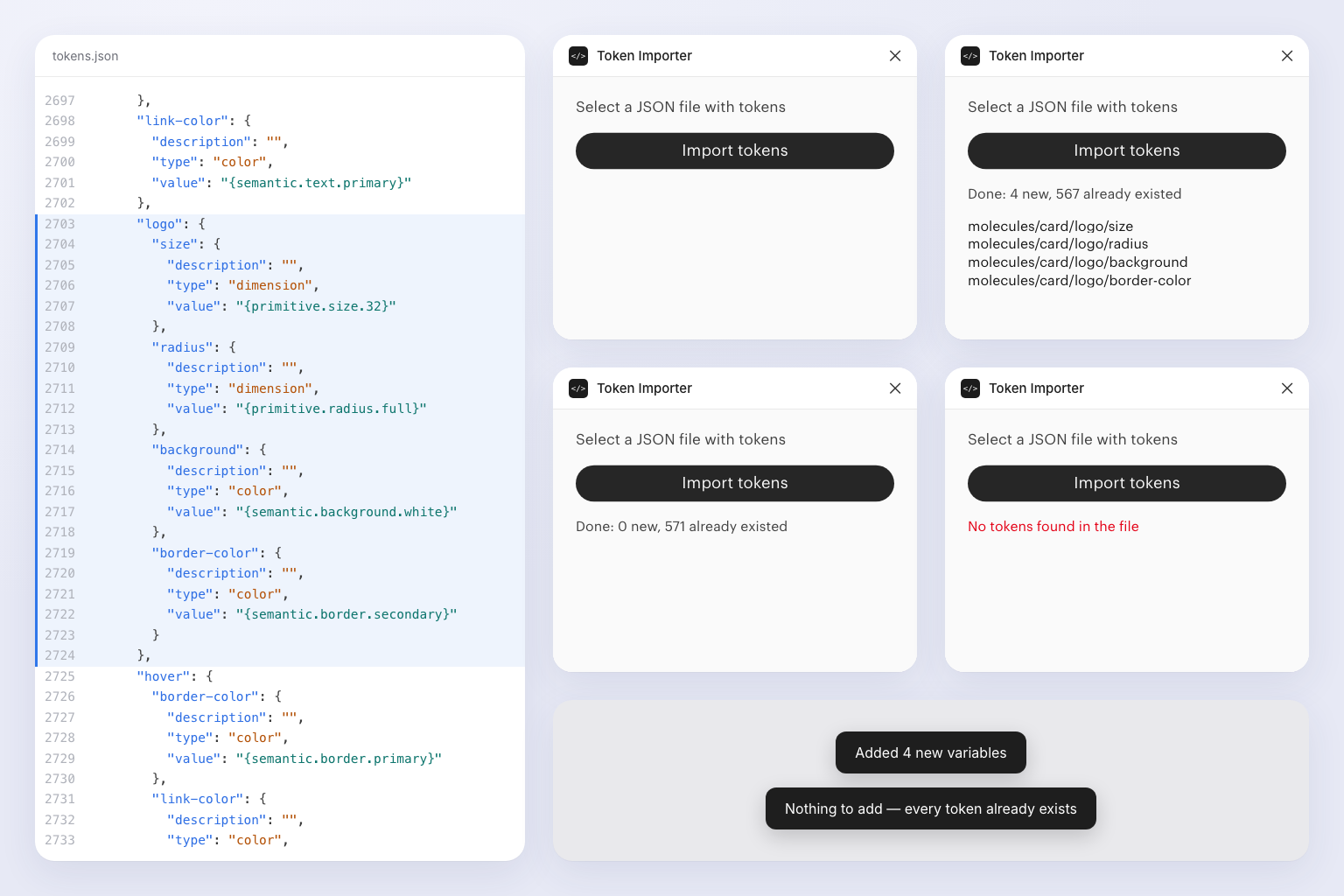Click plugin icon in top-right Token Importer panel
Viewport: 1344px width, 896px height.
pyautogui.click(x=970, y=56)
